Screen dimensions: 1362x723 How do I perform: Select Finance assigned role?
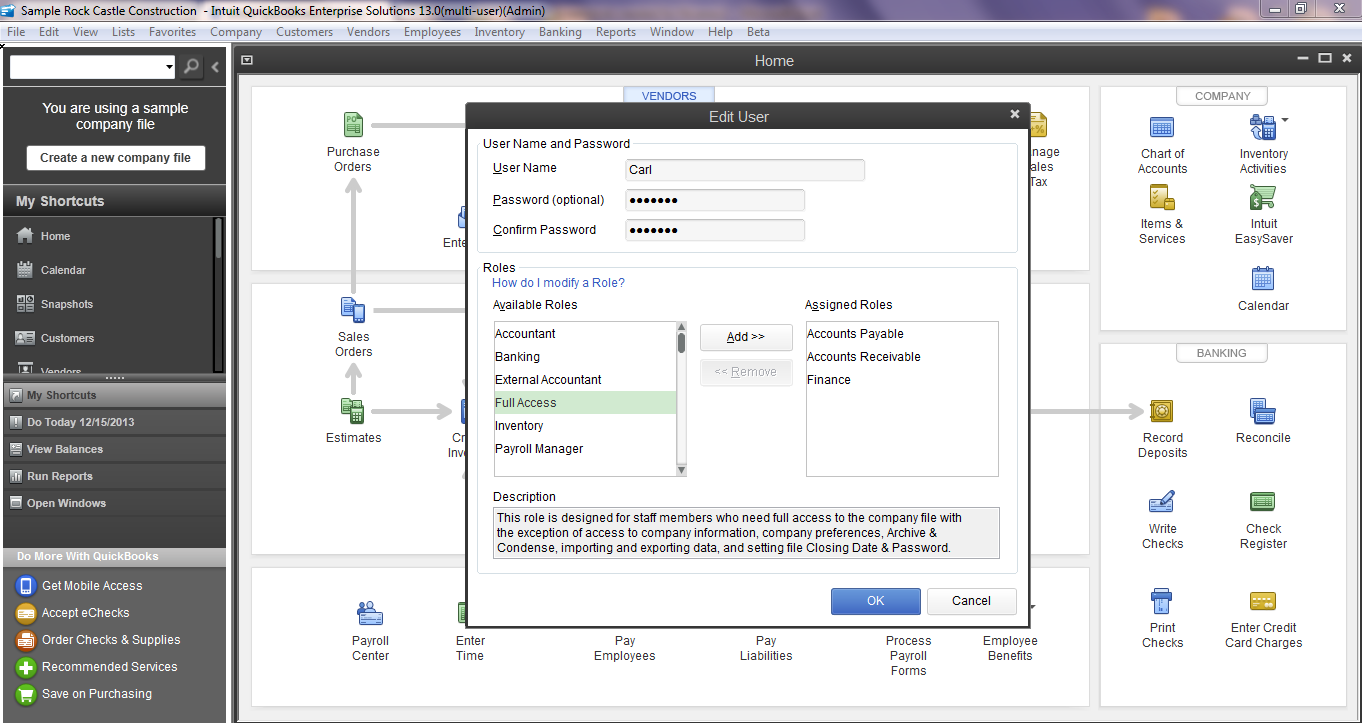point(902,380)
